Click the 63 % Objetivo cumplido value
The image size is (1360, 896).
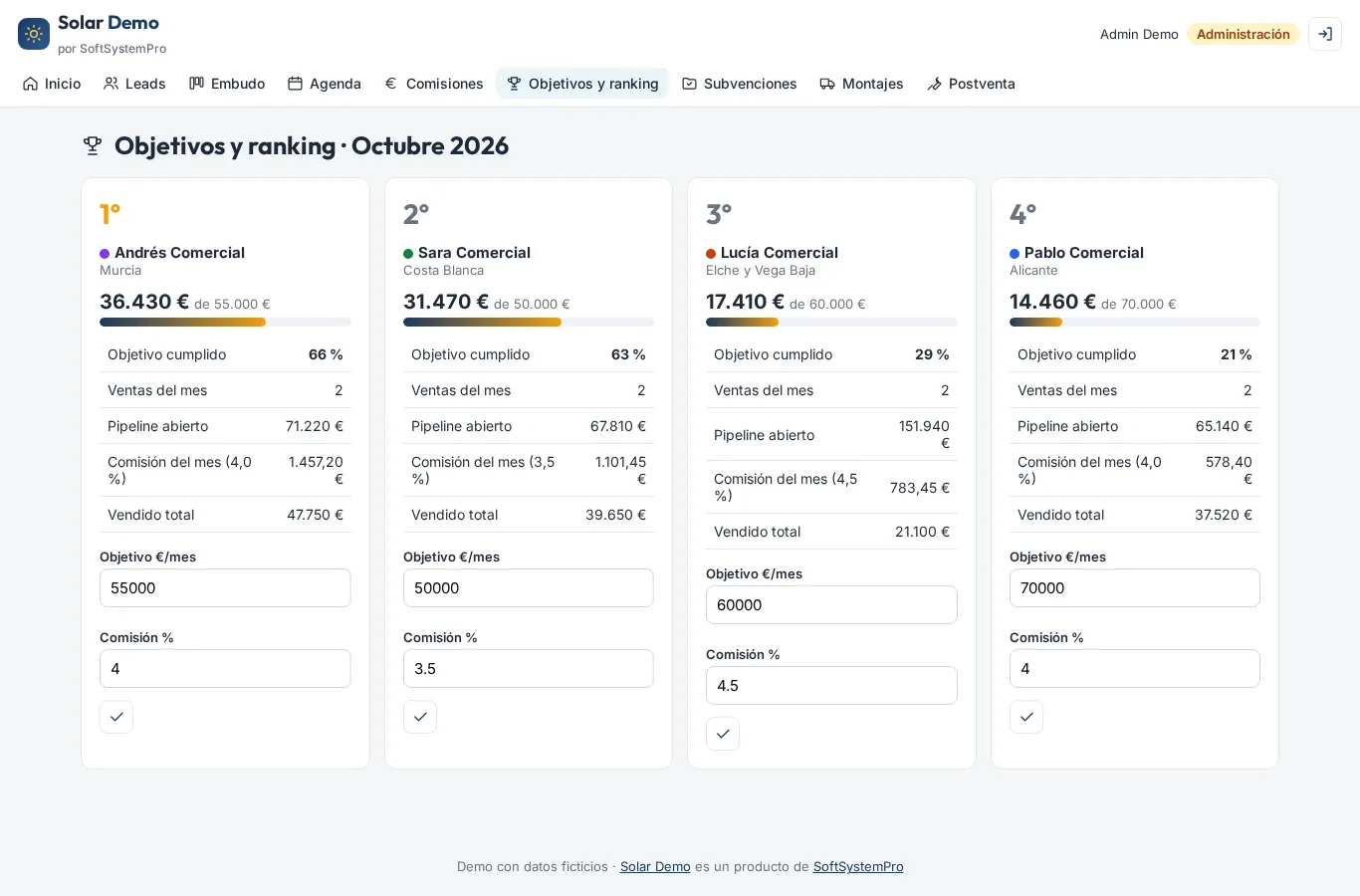(x=628, y=354)
